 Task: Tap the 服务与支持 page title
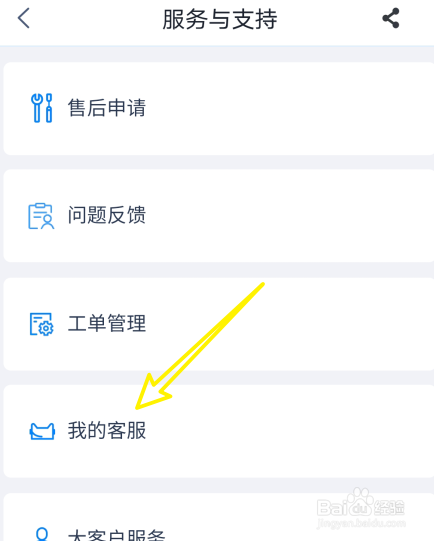[x=220, y=19]
